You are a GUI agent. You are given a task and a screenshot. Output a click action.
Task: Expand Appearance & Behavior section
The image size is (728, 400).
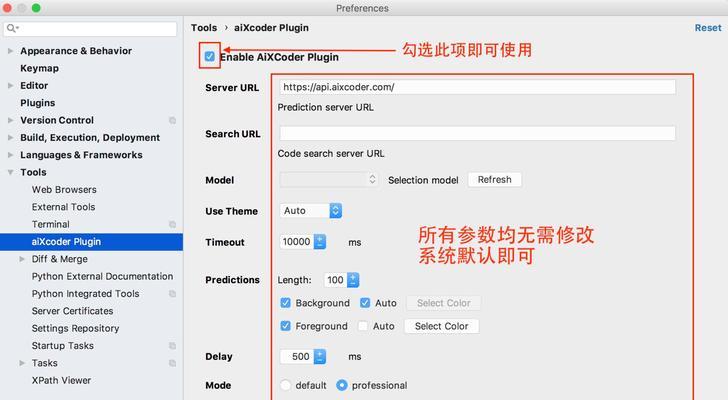tap(10, 51)
